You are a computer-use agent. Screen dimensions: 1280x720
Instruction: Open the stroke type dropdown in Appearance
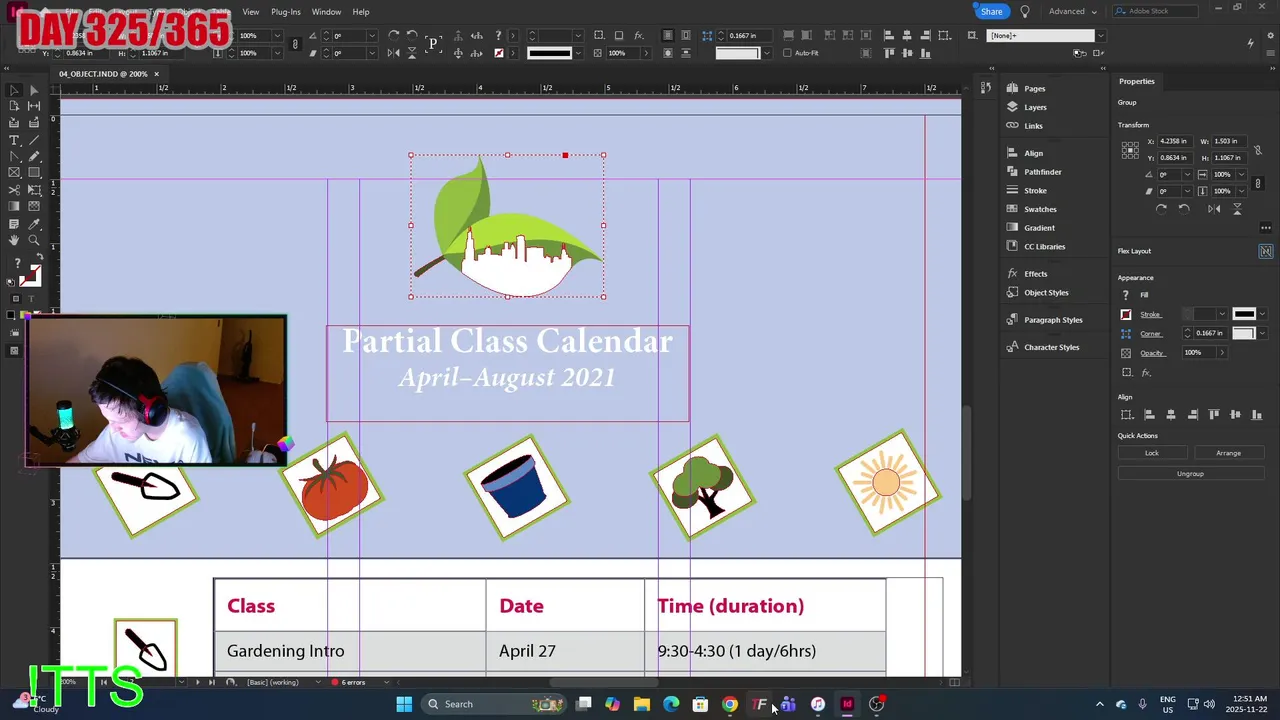click(1262, 314)
